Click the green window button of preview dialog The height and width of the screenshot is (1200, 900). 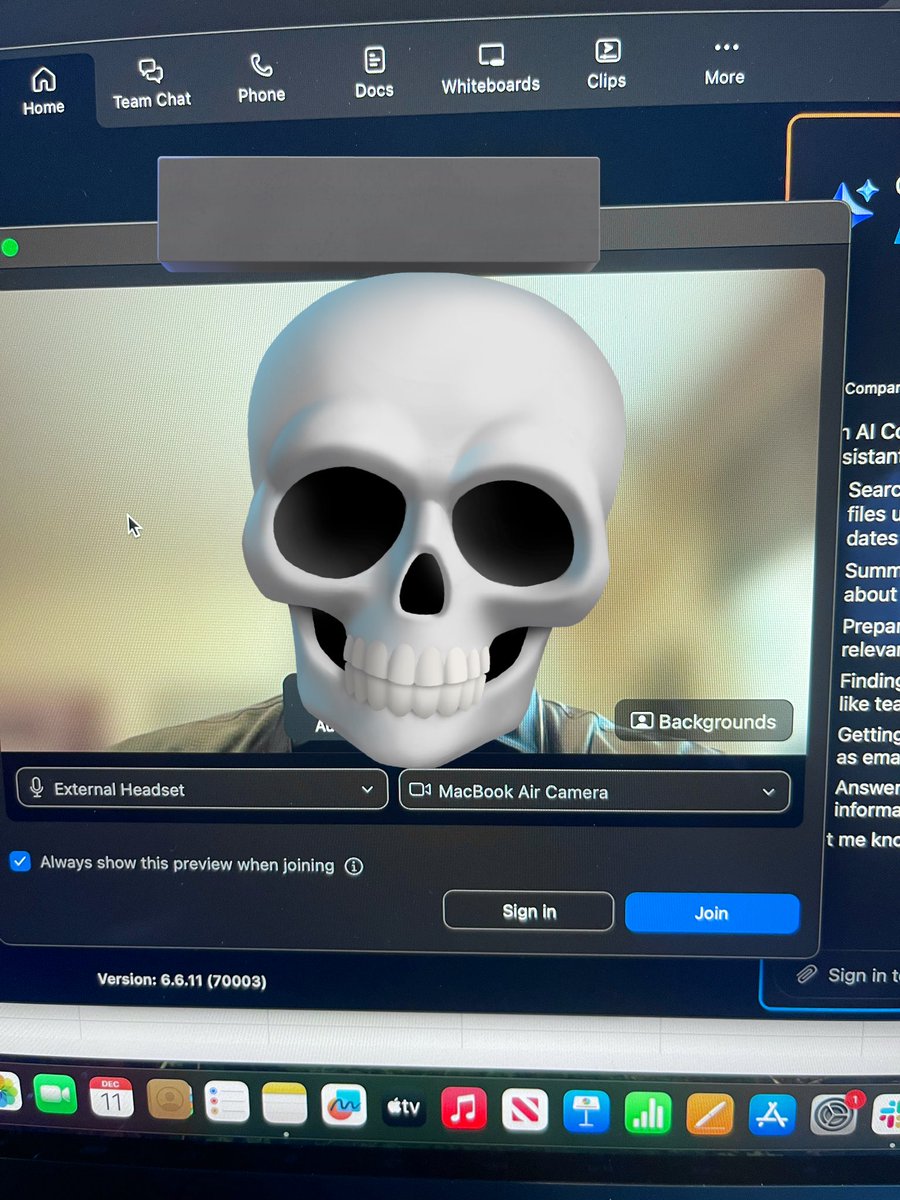click(x=10, y=247)
